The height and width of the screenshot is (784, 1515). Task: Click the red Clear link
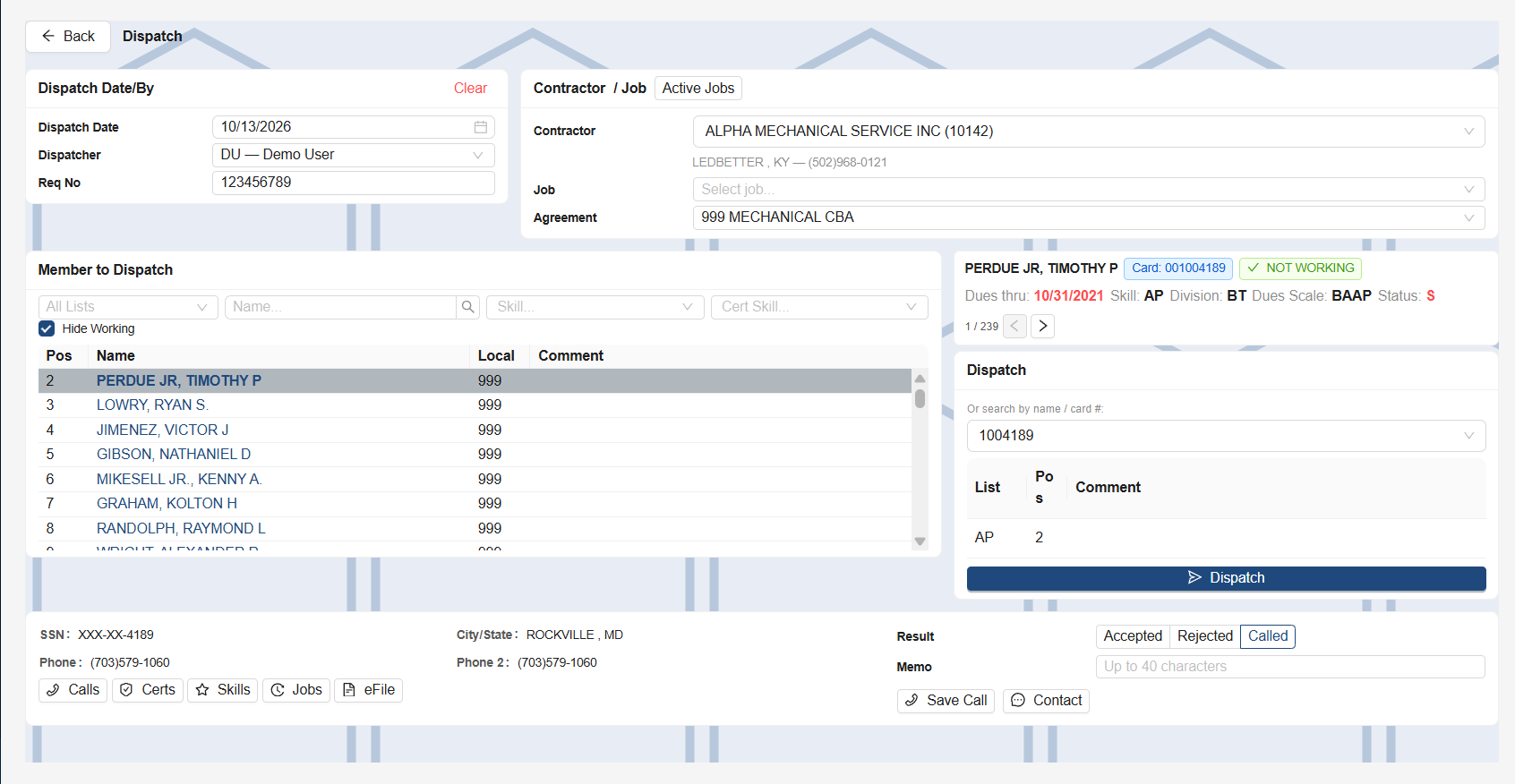tap(470, 89)
